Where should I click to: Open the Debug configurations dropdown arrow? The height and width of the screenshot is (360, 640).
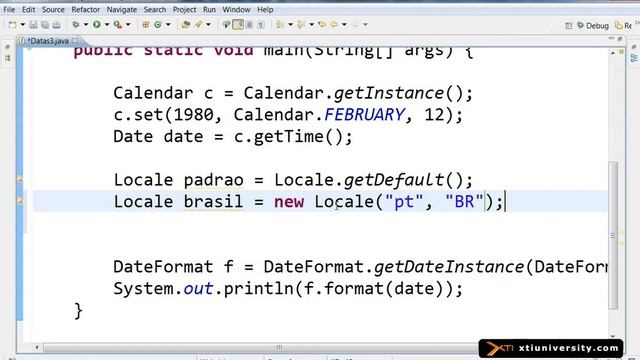coord(86,25)
